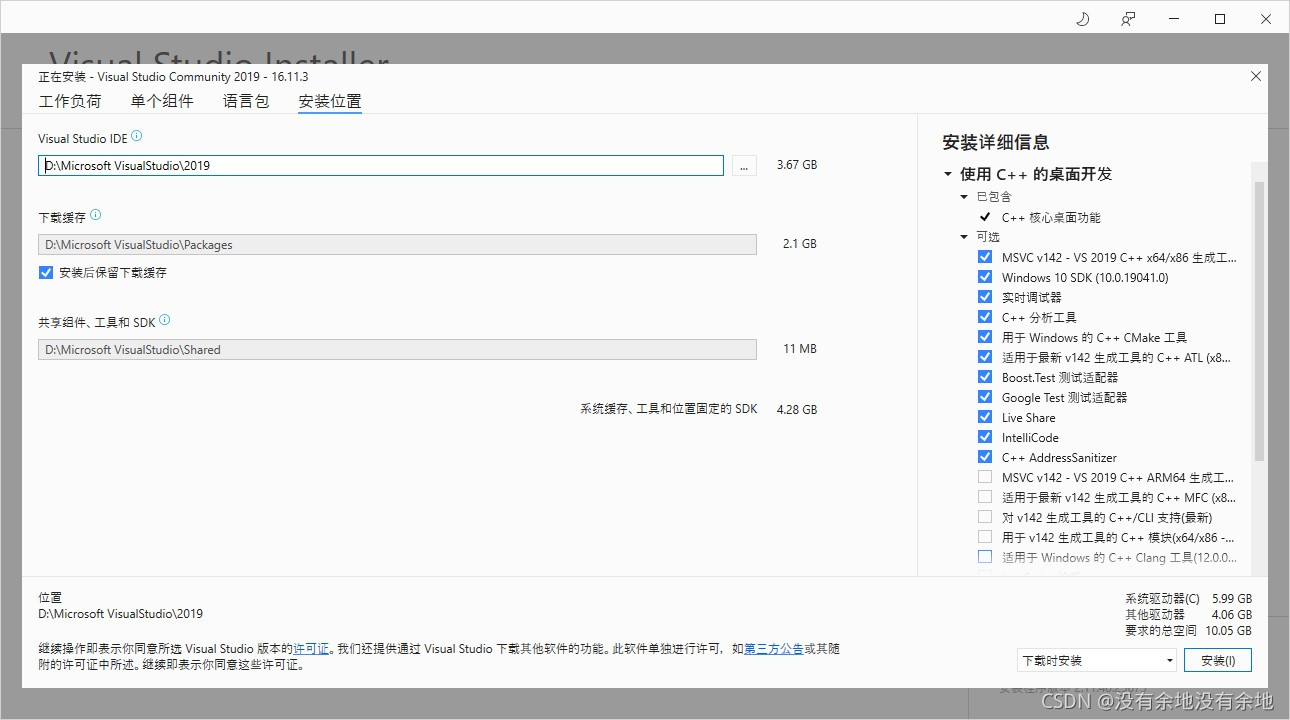Uncheck 安装后保留下载缓存
Image resolution: width=1290 pixels, height=720 pixels.
(x=46, y=272)
